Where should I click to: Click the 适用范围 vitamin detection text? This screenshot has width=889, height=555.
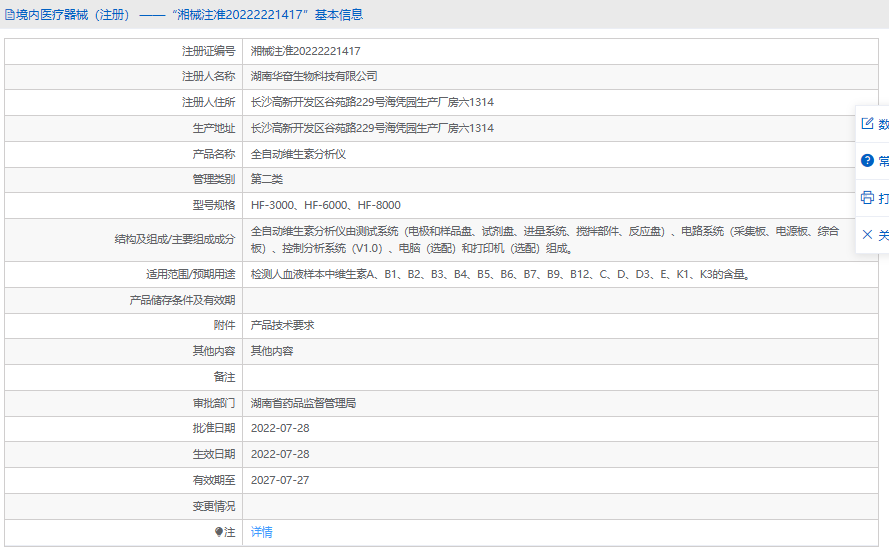501,274
